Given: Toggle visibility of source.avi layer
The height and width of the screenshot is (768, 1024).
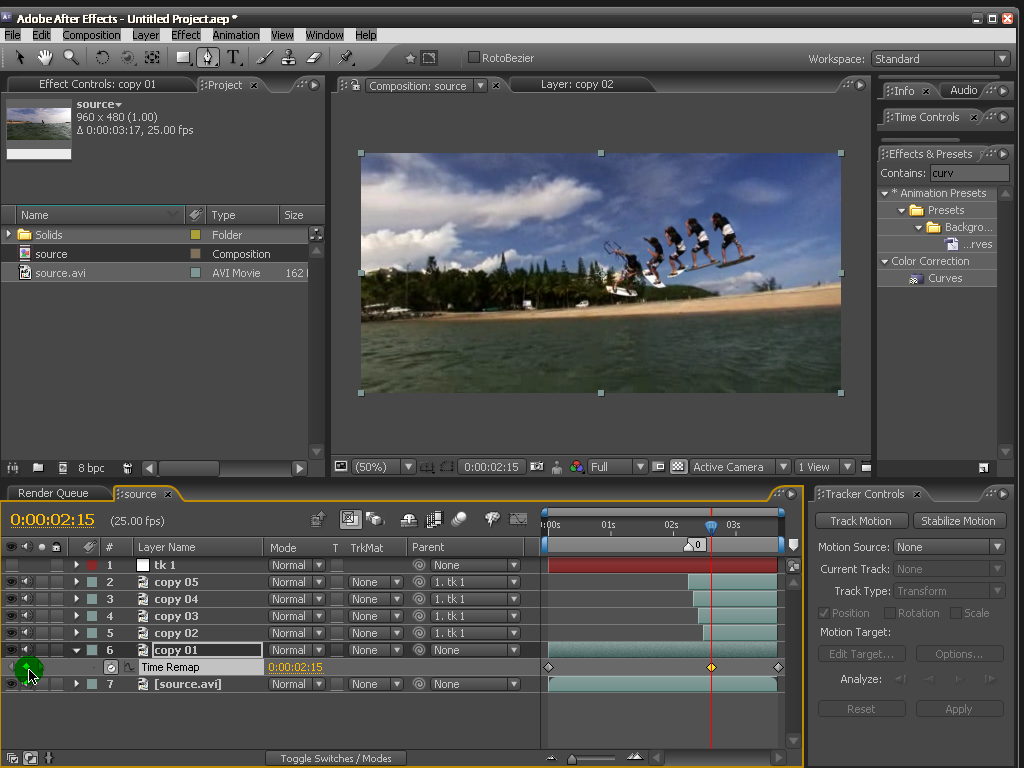Looking at the screenshot, I should tap(11, 684).
